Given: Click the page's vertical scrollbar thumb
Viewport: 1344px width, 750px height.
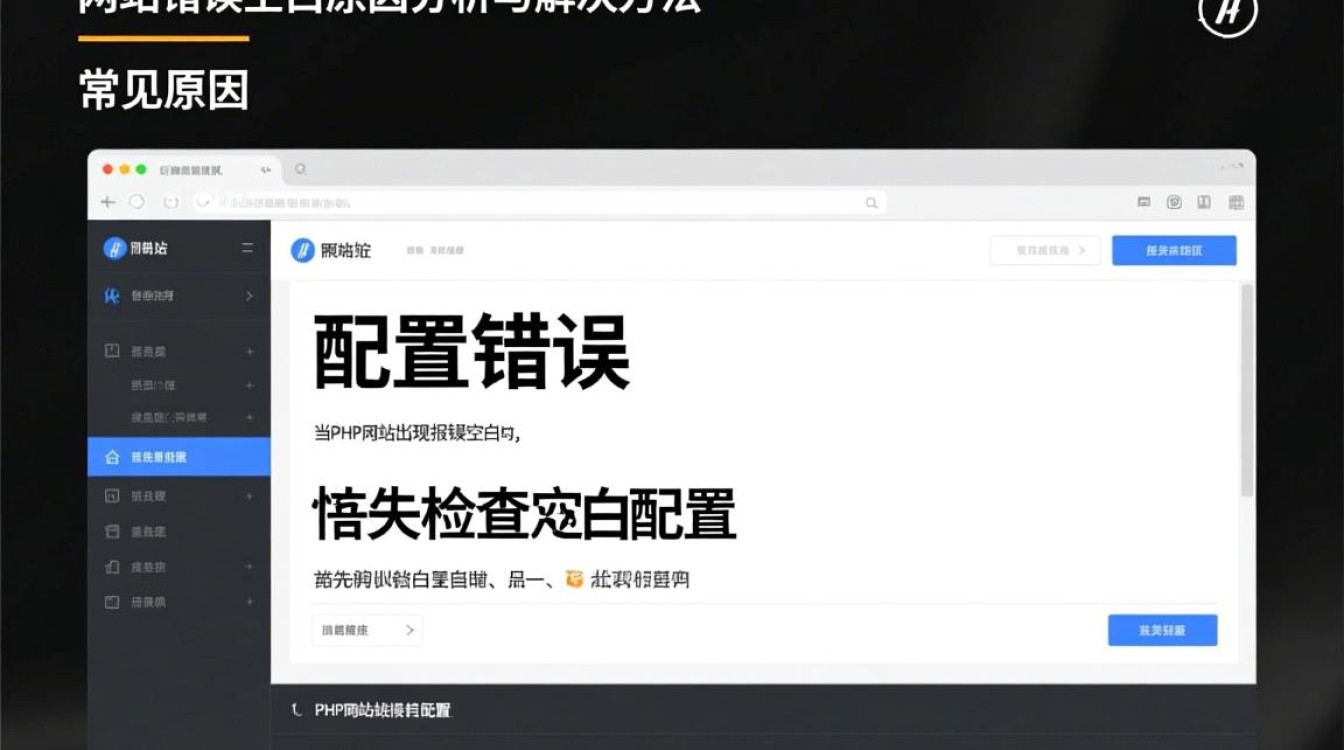Looking at the screenshot, I should coord(1246,390).
